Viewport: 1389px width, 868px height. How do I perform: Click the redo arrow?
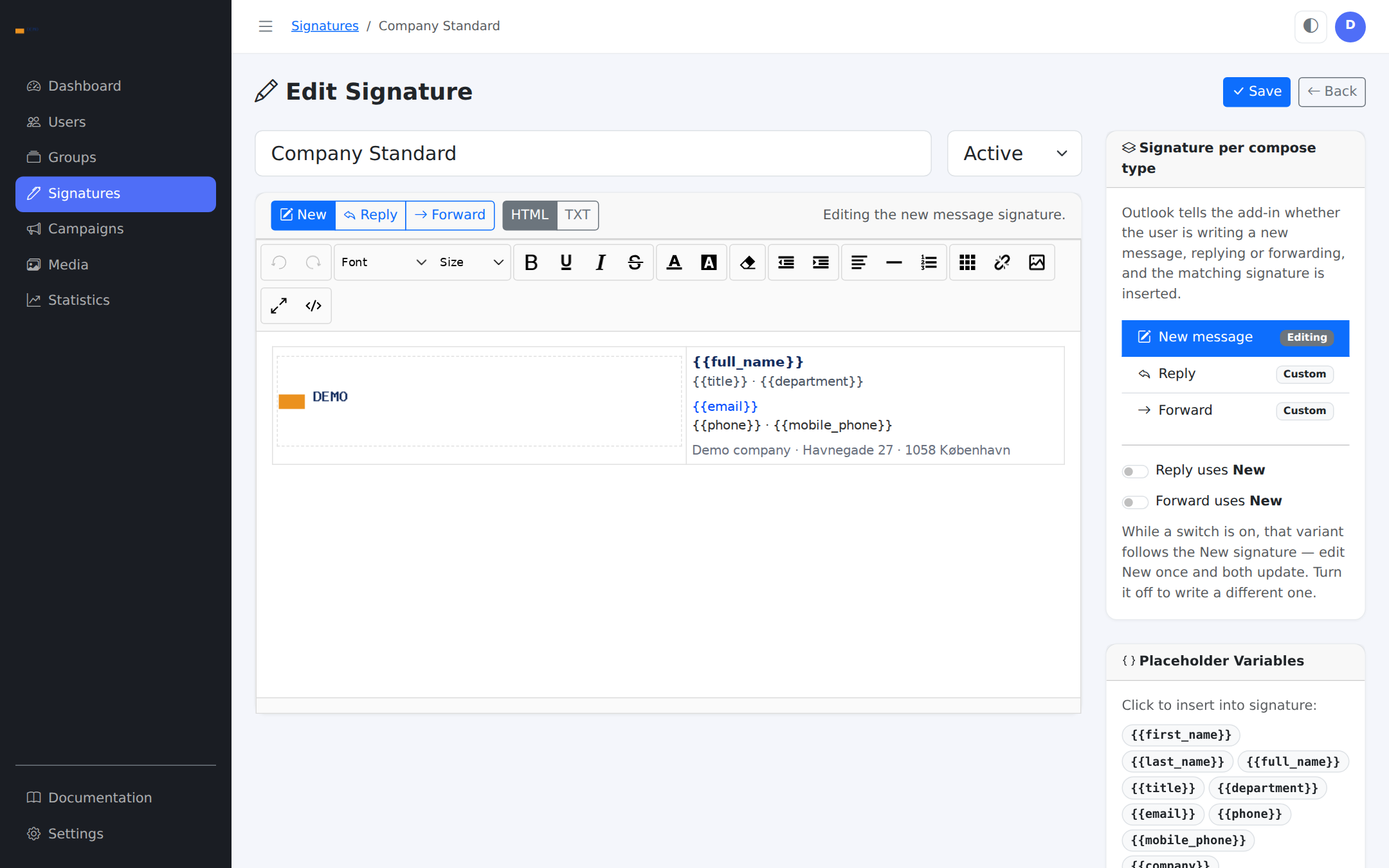pos(313,262)
